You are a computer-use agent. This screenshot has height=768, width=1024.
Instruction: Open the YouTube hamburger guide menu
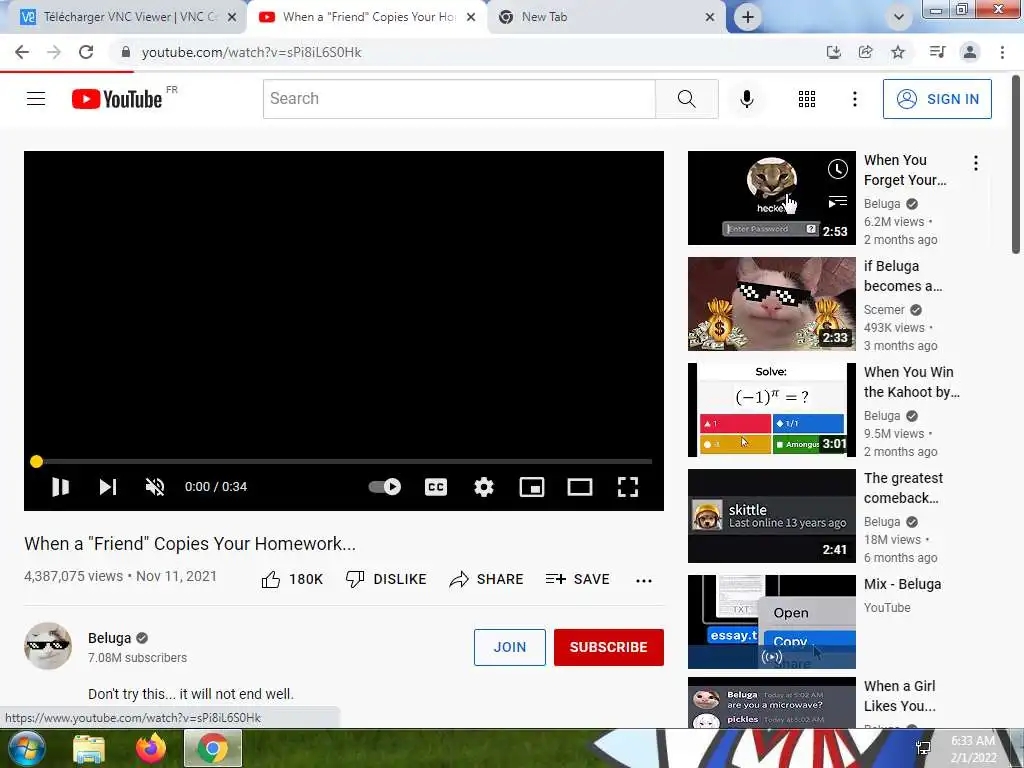tap(36, 99)
